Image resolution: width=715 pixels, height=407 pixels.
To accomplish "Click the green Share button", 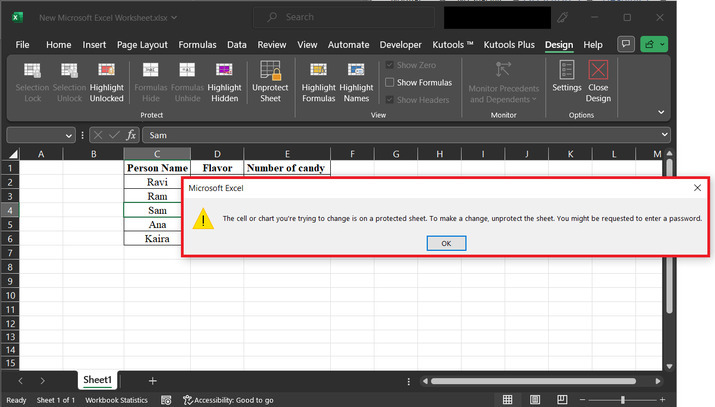I will [654, 44].
